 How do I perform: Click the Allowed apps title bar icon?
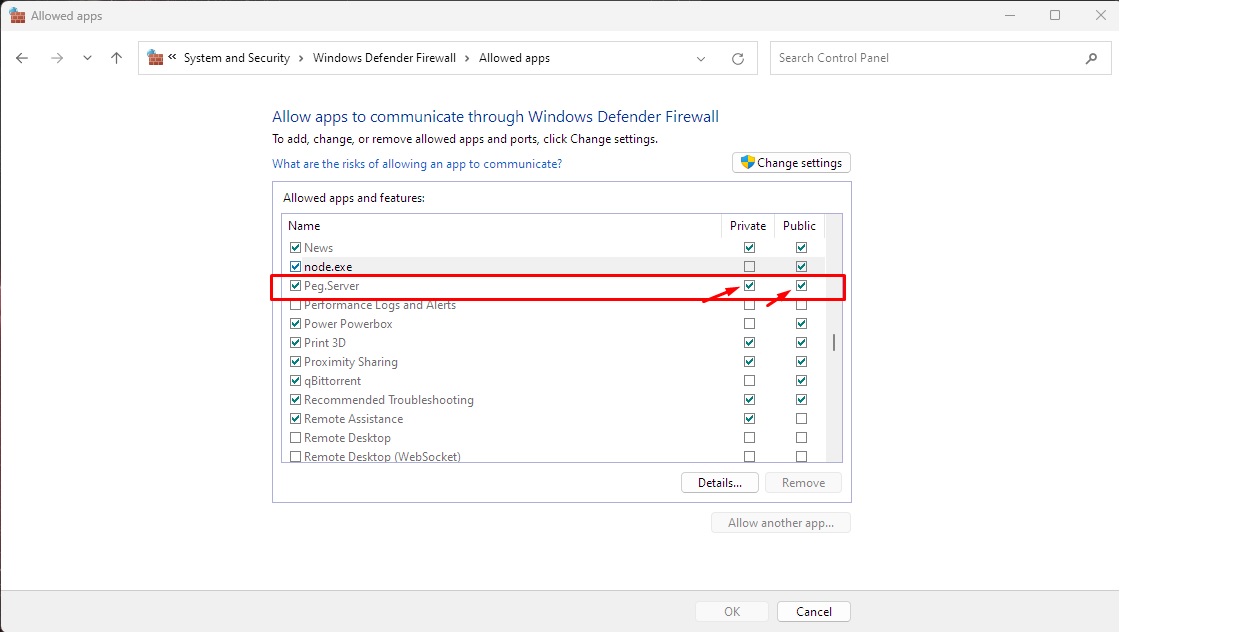point(17,15)
